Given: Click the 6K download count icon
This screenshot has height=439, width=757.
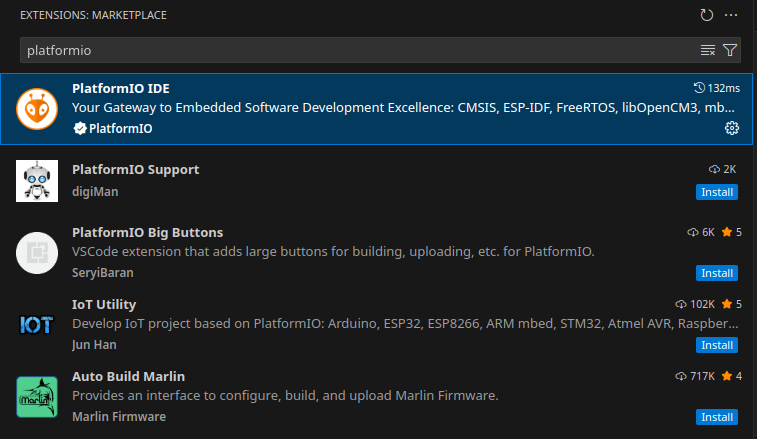Looking at the screenshot, I should (x=693, y=232).
